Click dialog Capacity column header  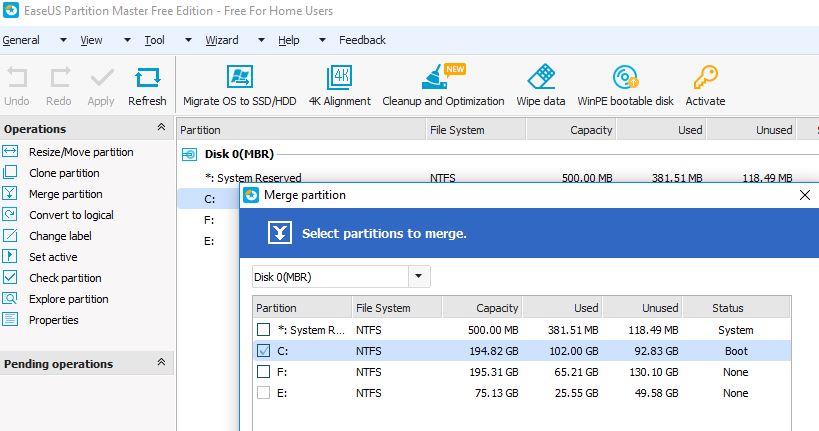(482, 308)
